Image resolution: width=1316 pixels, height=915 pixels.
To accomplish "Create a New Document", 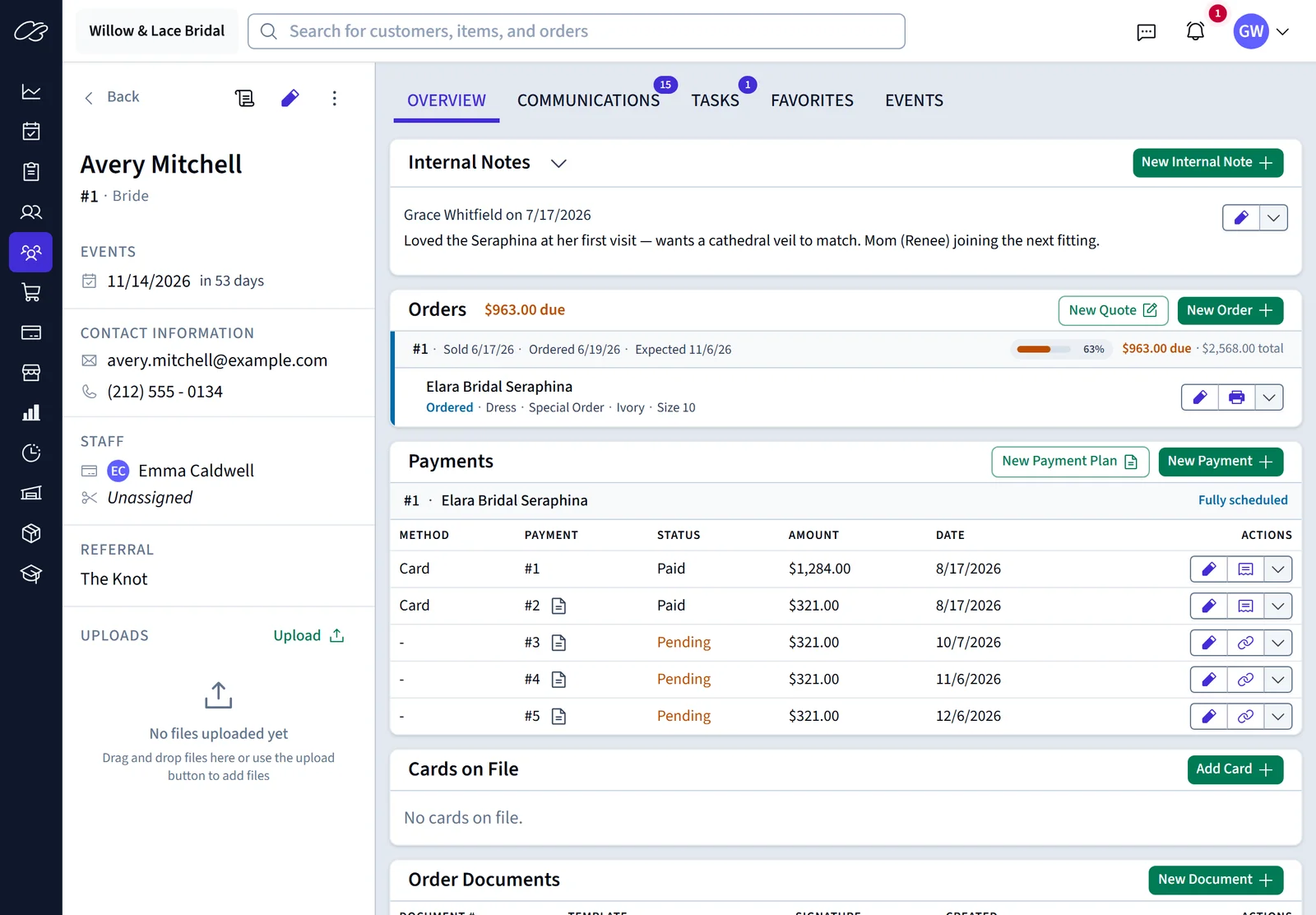I will 1216,880.
